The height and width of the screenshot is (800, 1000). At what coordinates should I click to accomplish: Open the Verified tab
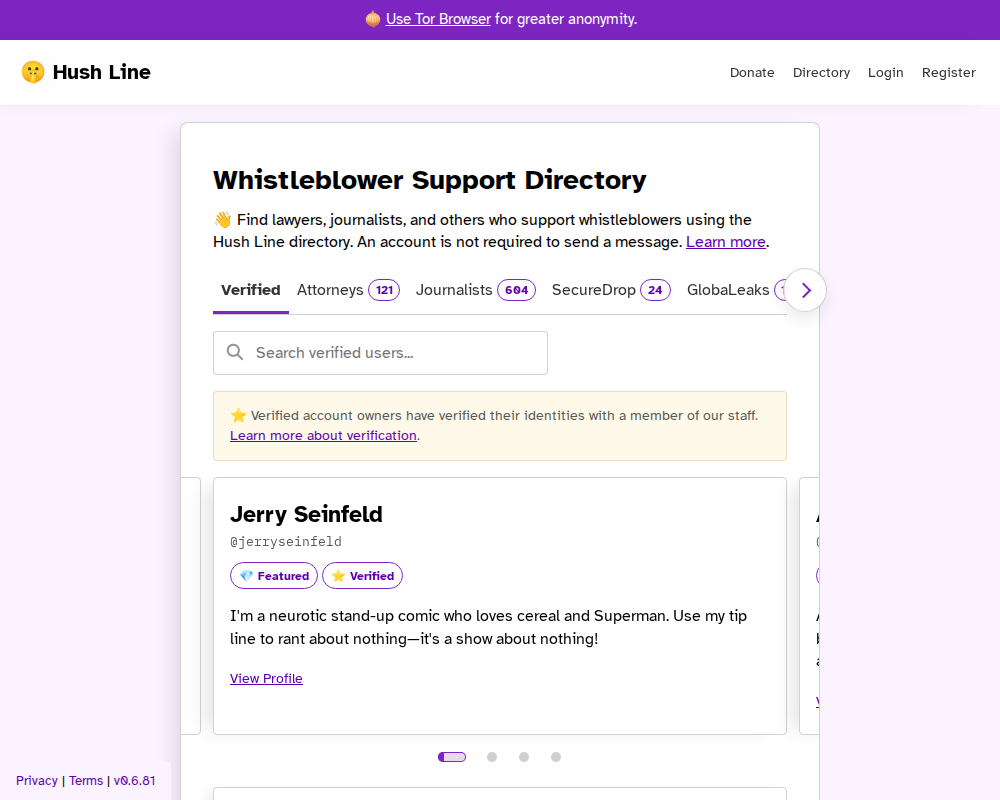pos(251,290)
